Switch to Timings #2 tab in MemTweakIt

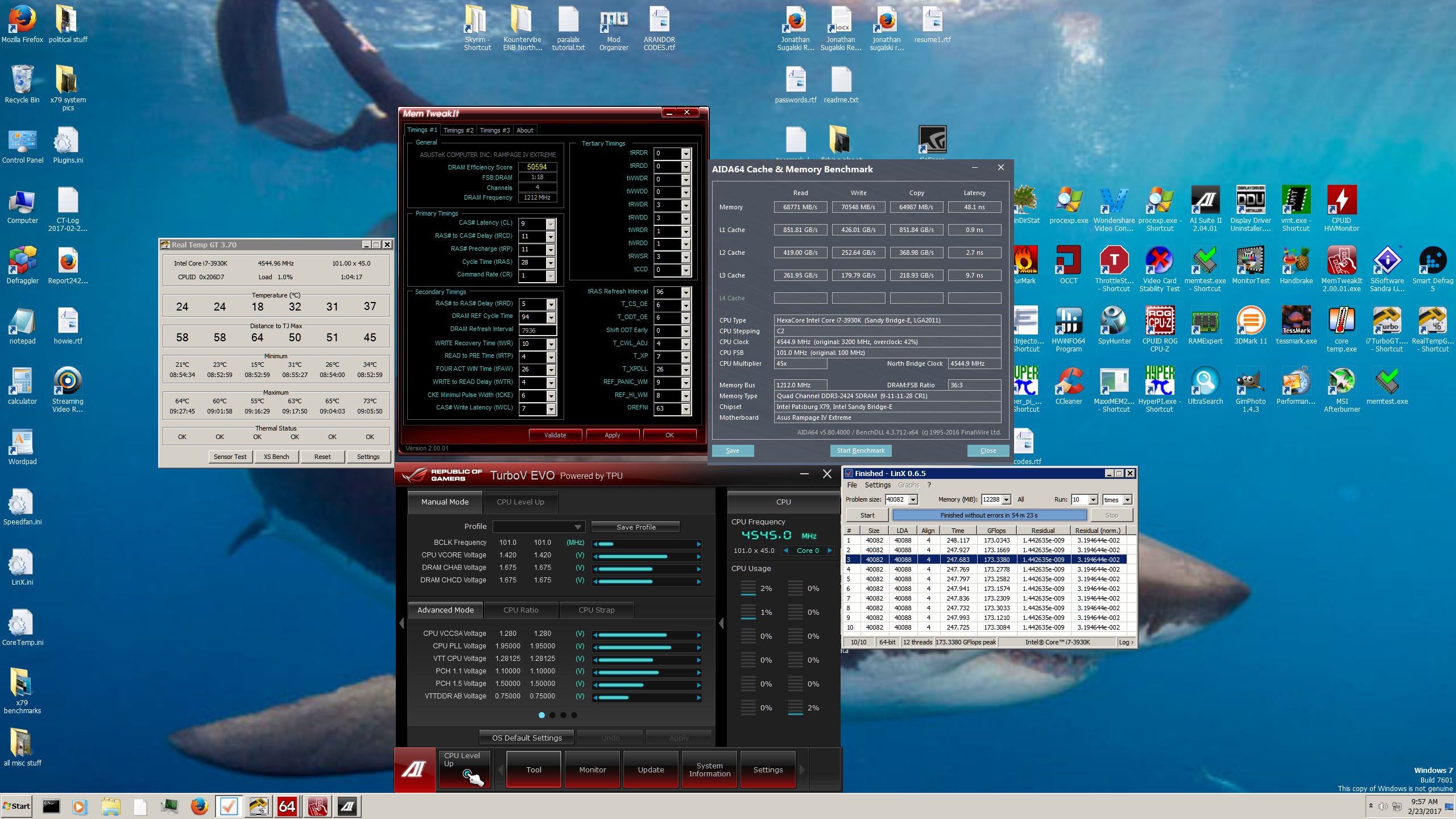click(x=458, y=130)
